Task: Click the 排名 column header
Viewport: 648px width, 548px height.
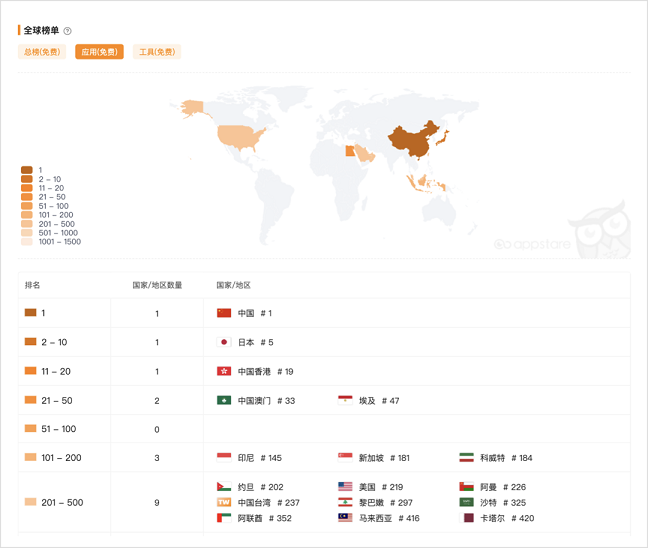Action: [32, 285]
